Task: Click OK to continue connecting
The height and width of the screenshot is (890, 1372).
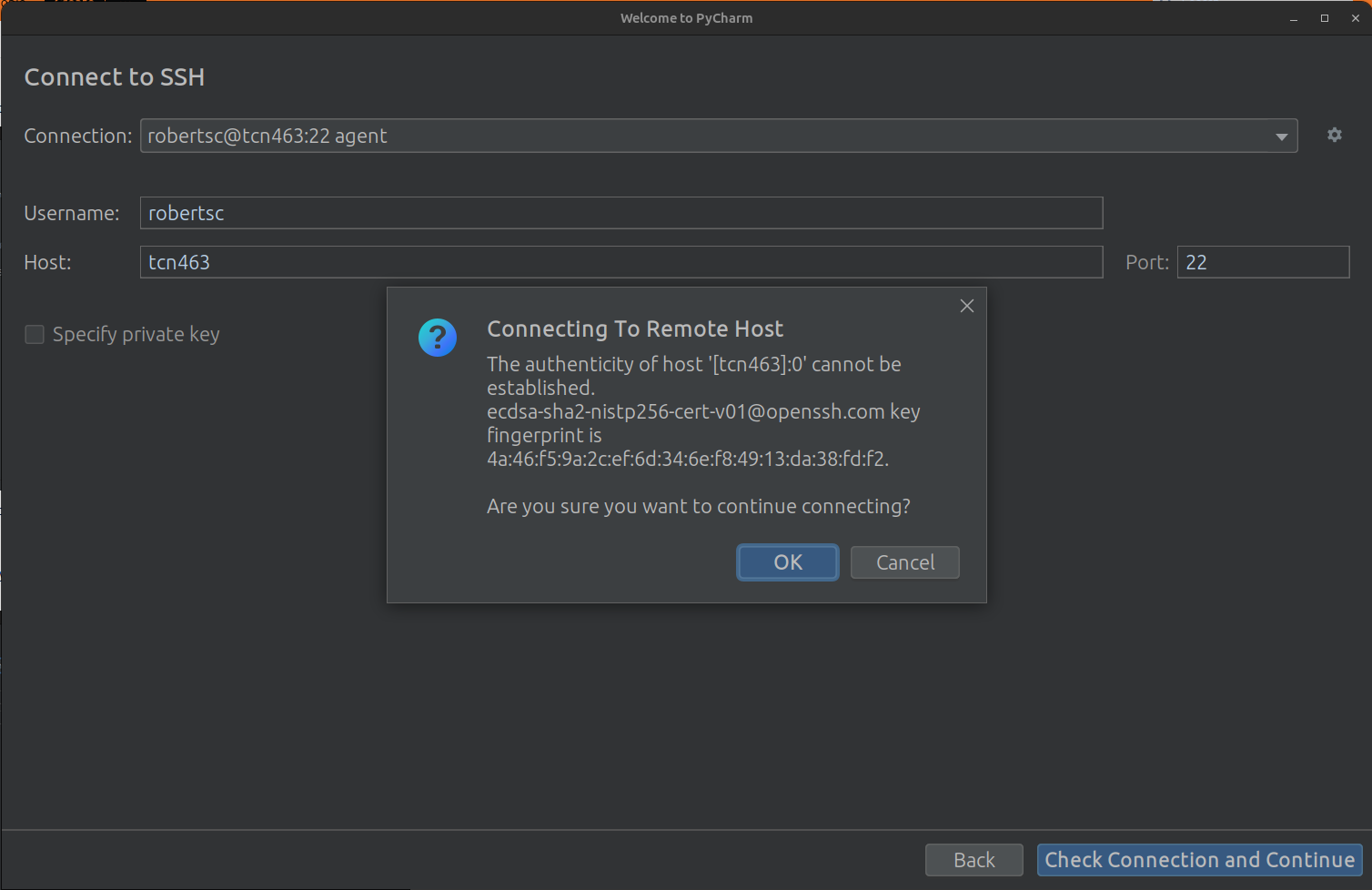Action: (788, 562)
